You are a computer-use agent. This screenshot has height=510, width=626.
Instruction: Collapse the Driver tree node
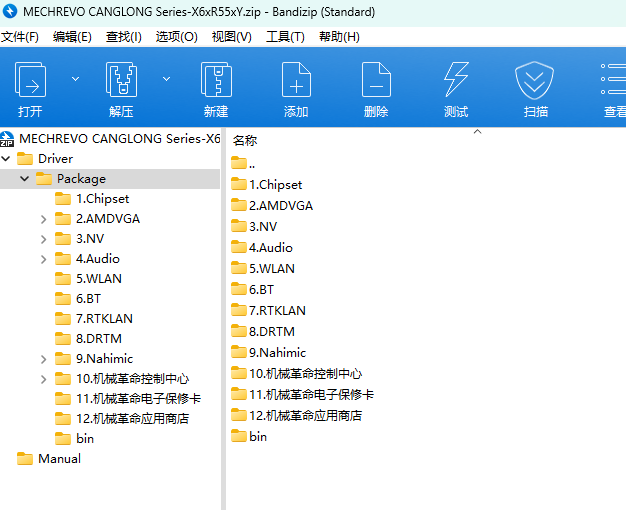tap(6, 159)
